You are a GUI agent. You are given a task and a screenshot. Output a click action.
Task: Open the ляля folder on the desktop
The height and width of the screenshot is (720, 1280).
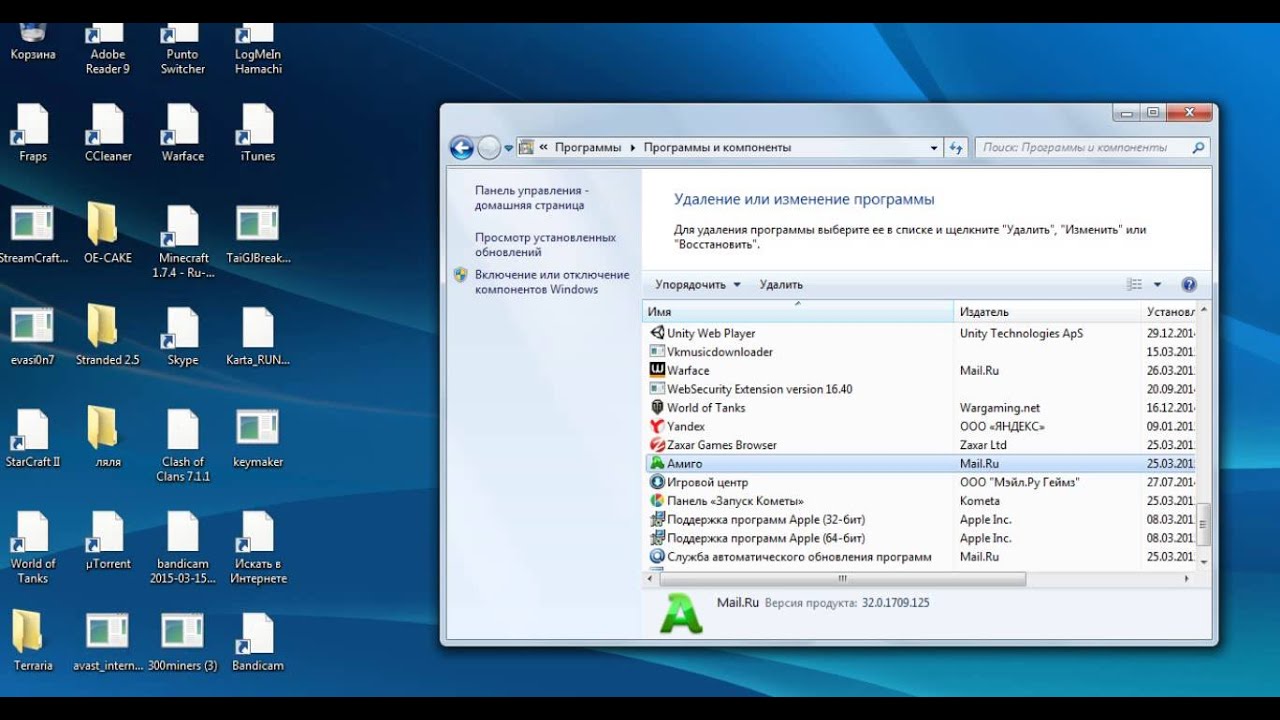(x=107, y=439)
